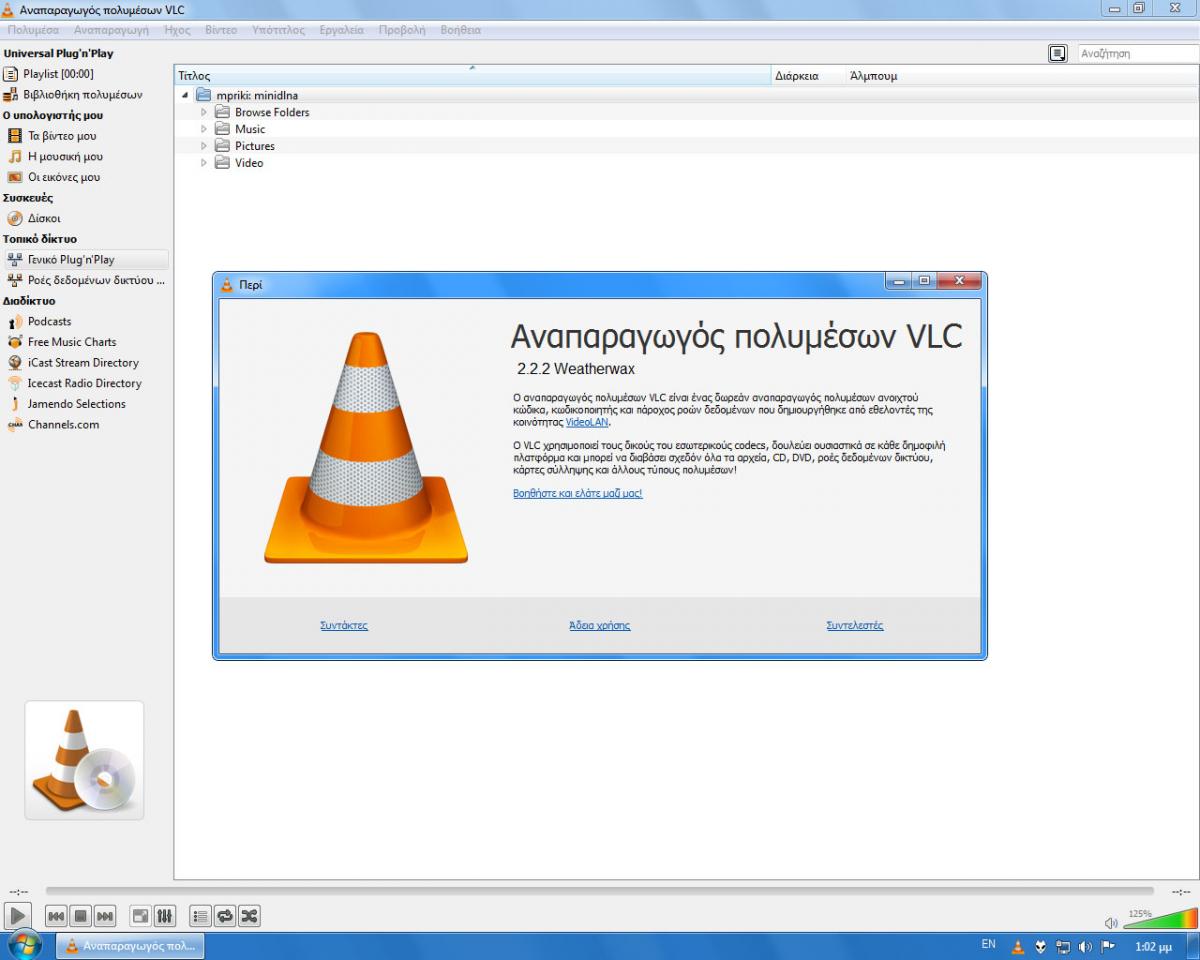Open the Συντάκτες link in About dialog

point(344,625)
